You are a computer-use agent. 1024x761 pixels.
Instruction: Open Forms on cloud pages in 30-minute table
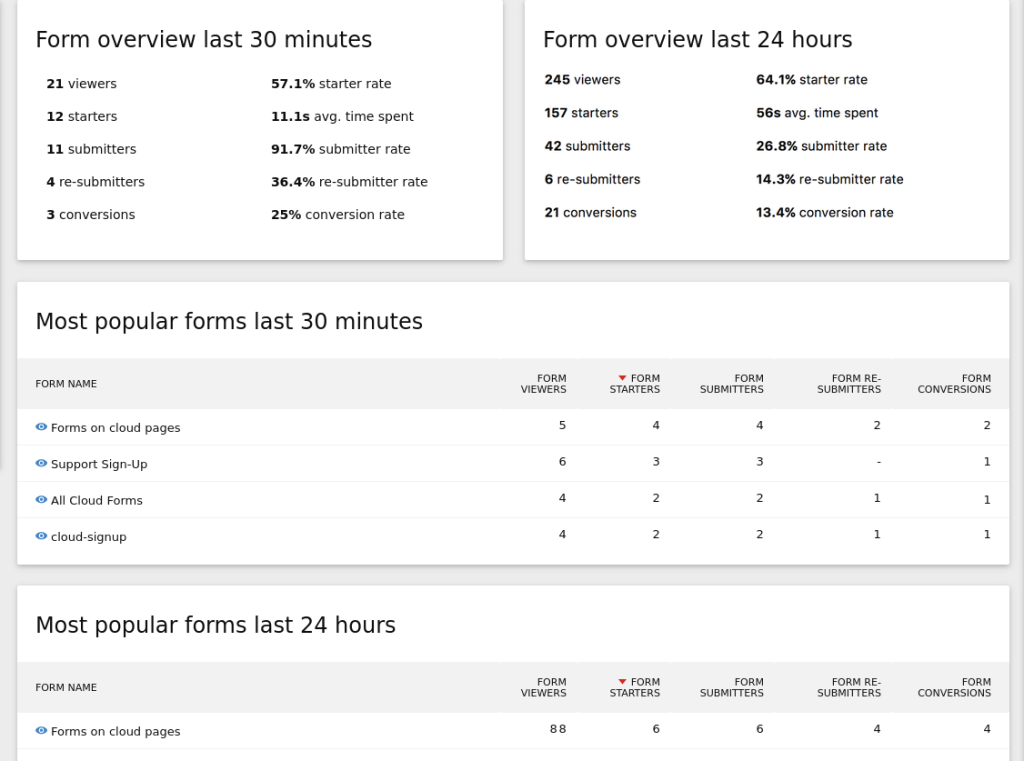115,428
